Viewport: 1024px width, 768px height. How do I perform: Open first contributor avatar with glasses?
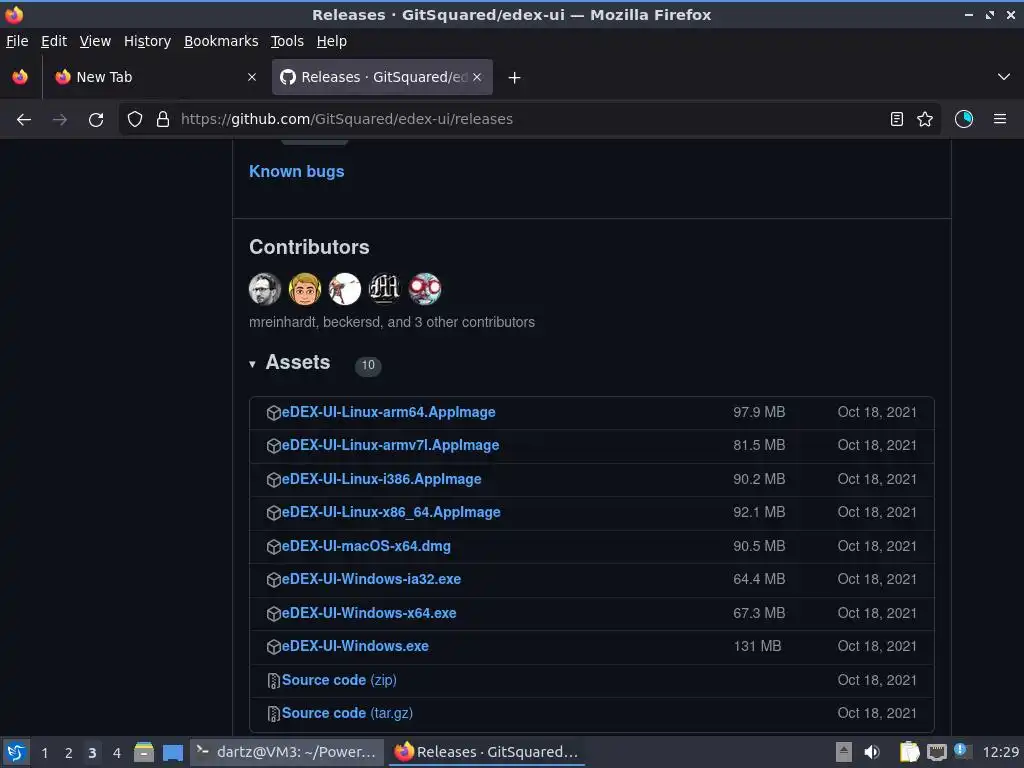265,289
